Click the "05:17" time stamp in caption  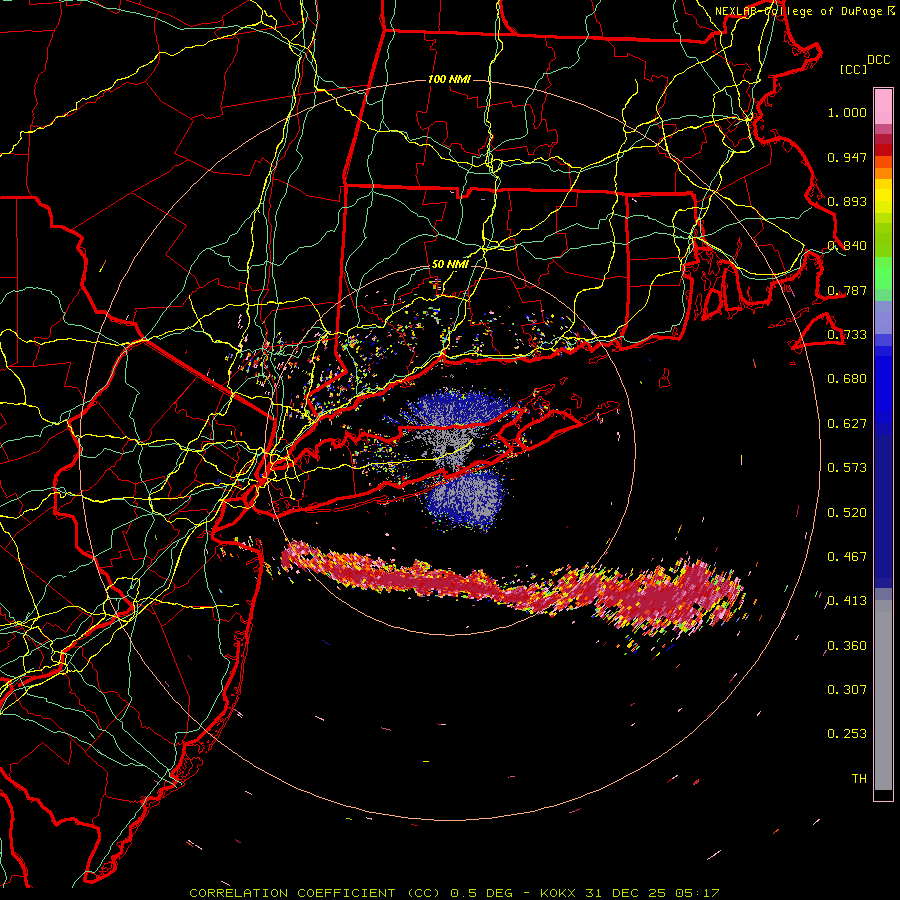point(696,893)
